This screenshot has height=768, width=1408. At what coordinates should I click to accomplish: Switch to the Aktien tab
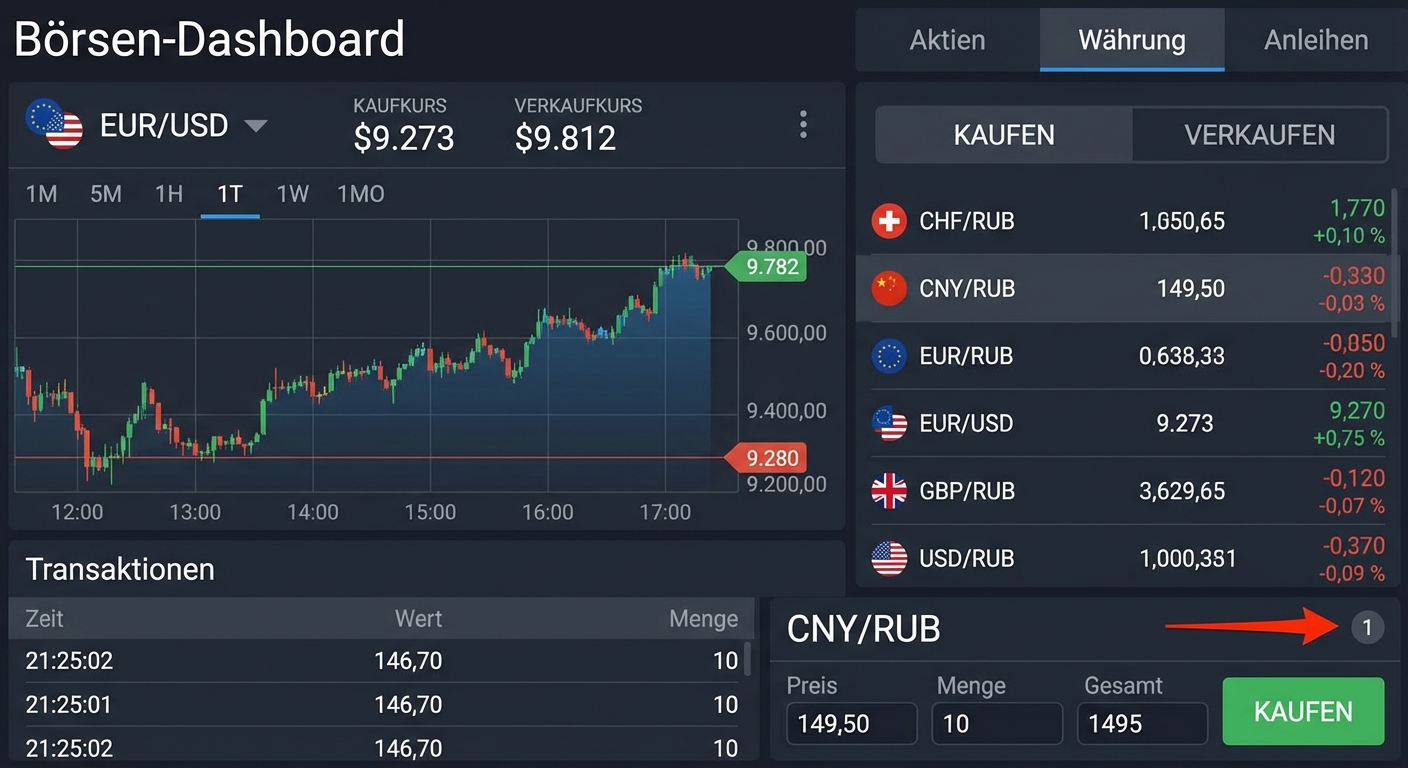pyautogui.click(x=946, y=40)
